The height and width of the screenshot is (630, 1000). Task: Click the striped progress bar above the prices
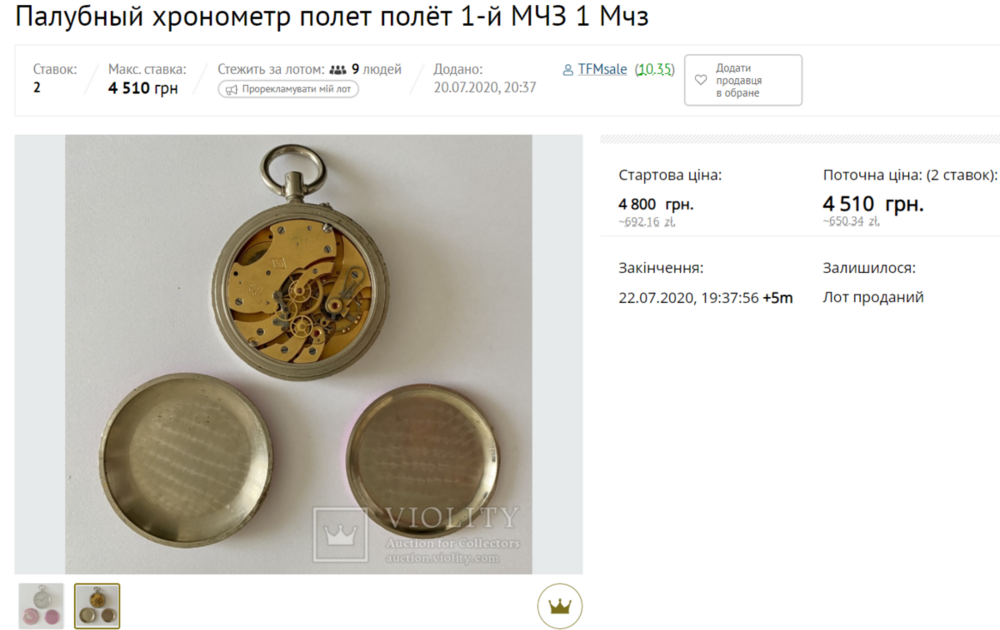[x=800, y=139]
